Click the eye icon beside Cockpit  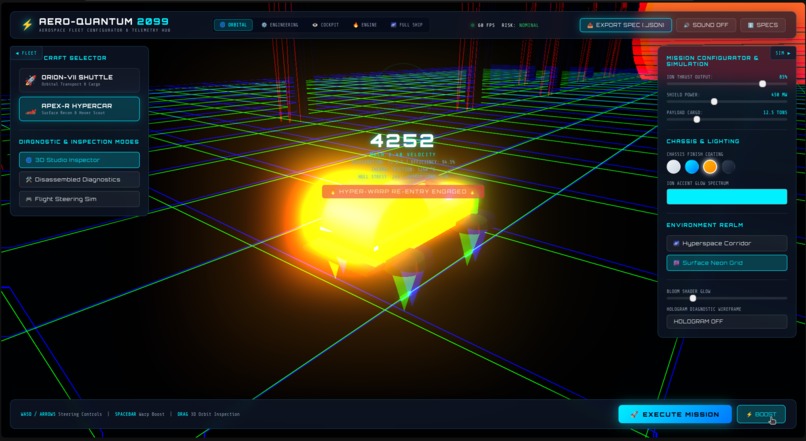click(315, 25)
